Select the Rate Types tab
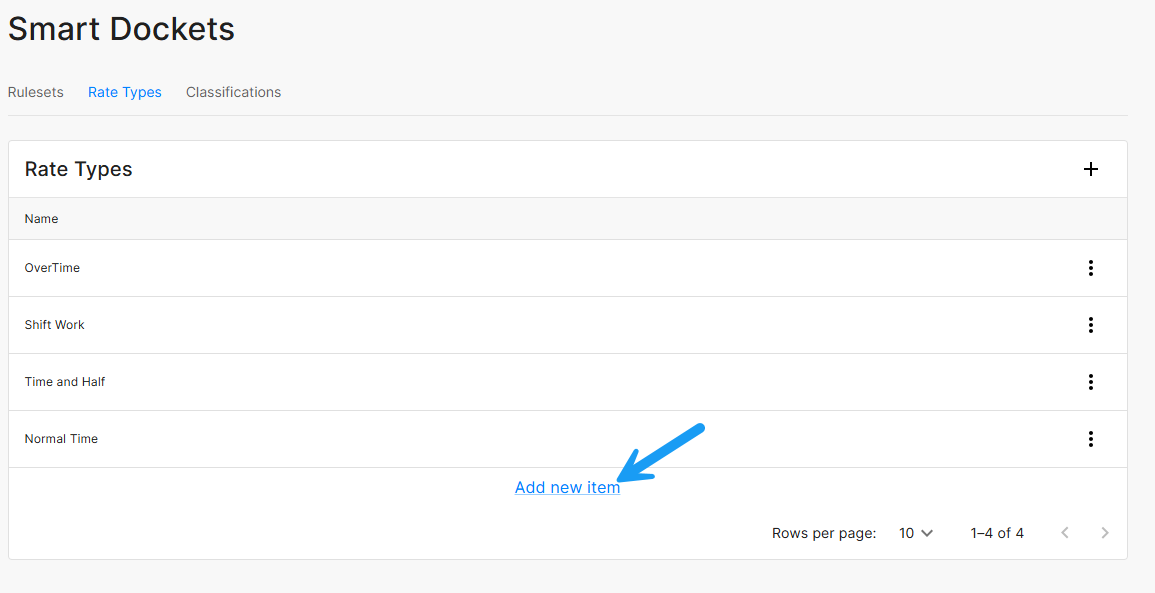Image resolution: width=1155 pixels, height=593 pixels. (x=125, y=92)
